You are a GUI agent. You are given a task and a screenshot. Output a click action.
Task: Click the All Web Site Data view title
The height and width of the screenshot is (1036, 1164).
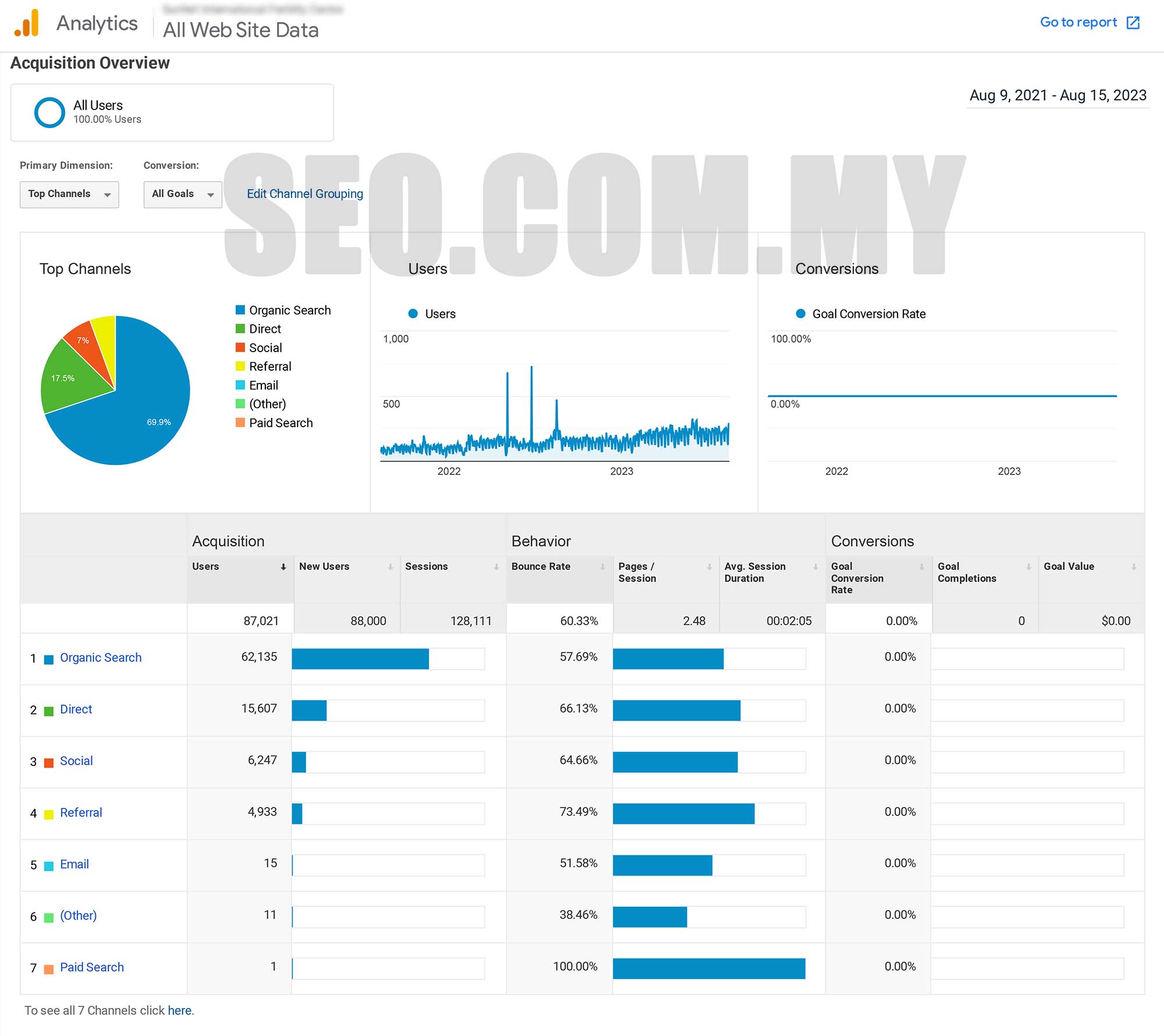[x=241, y=30]
